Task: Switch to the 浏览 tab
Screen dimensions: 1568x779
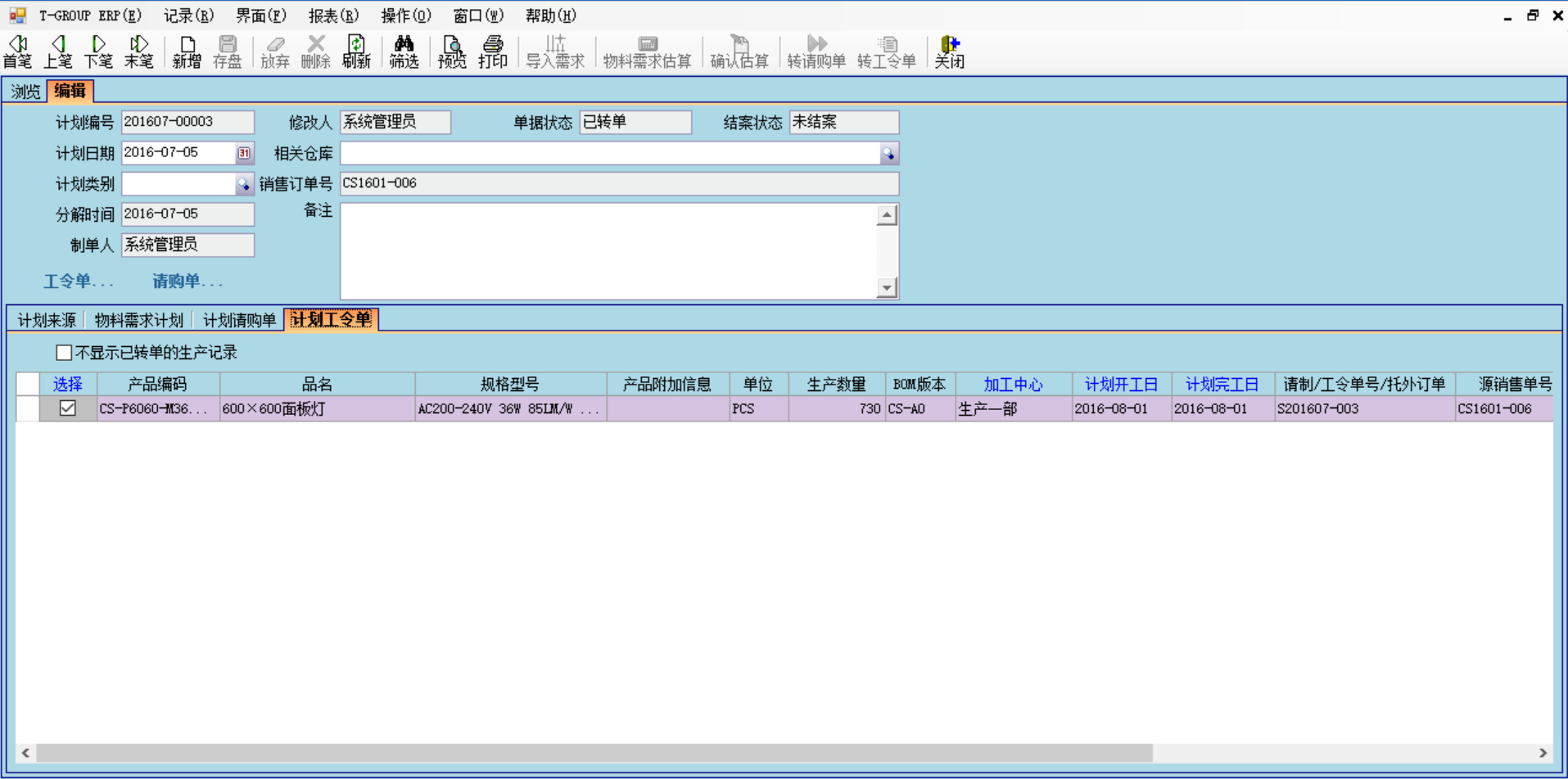Action: [25, 91]
